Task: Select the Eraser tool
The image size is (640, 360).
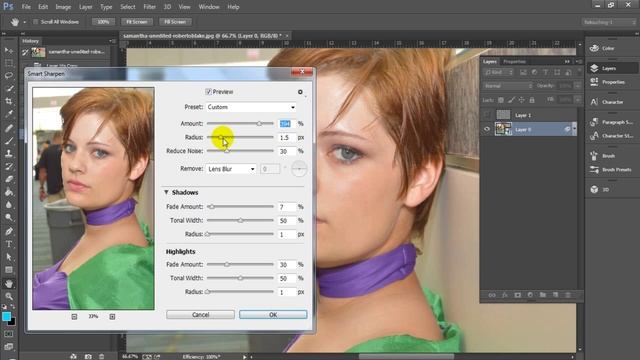Action: (x=9, y=179)
